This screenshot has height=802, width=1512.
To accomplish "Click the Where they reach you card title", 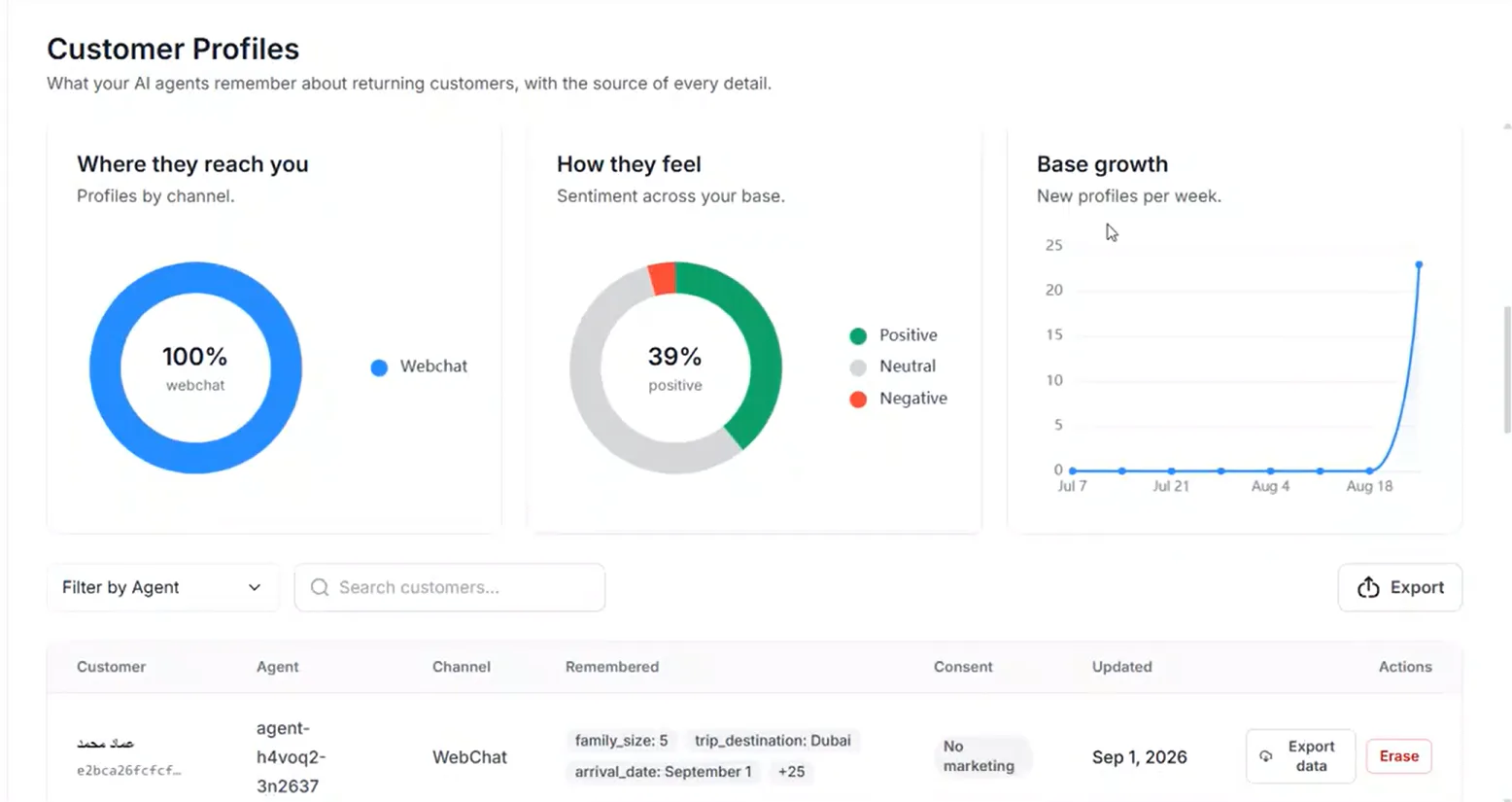I will click(x=192, y=164).
